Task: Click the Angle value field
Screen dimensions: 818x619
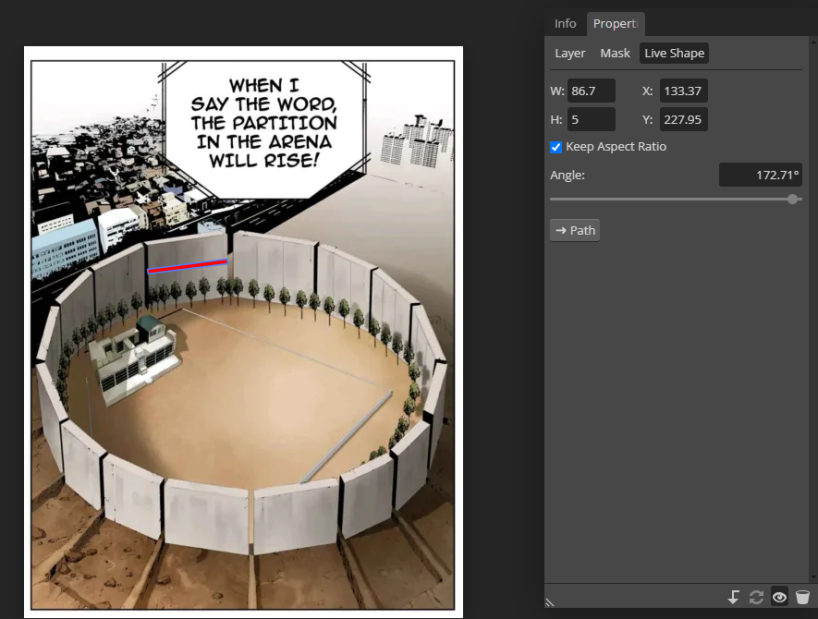Action: point(760,175)
